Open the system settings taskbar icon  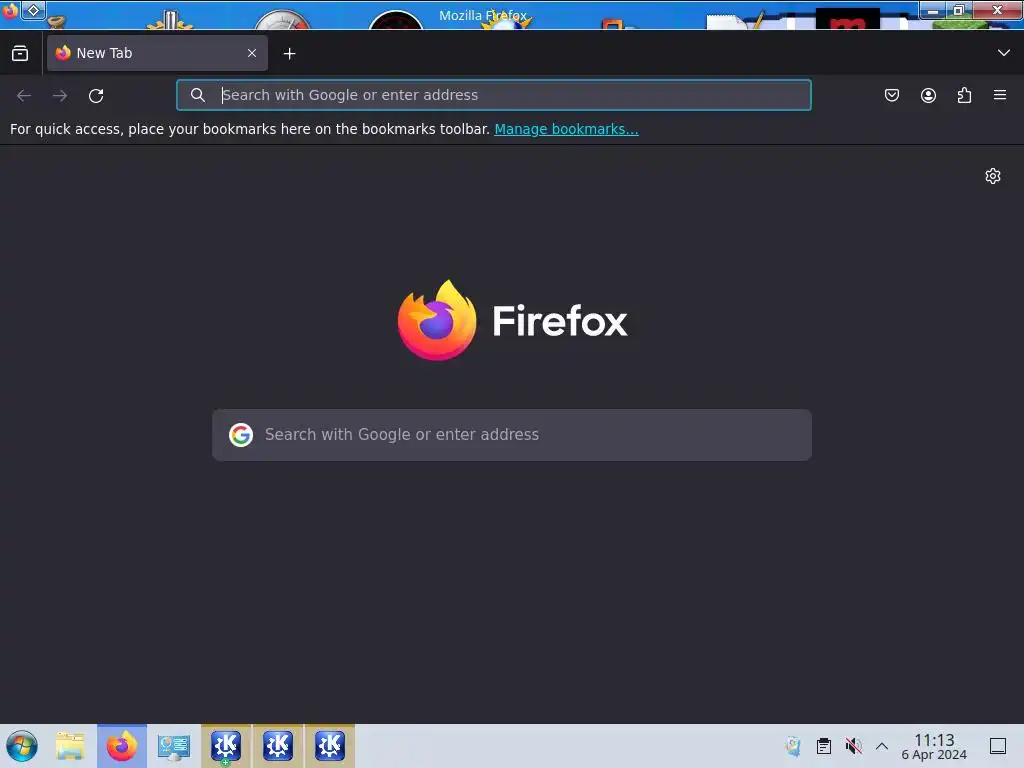(174, 746)
